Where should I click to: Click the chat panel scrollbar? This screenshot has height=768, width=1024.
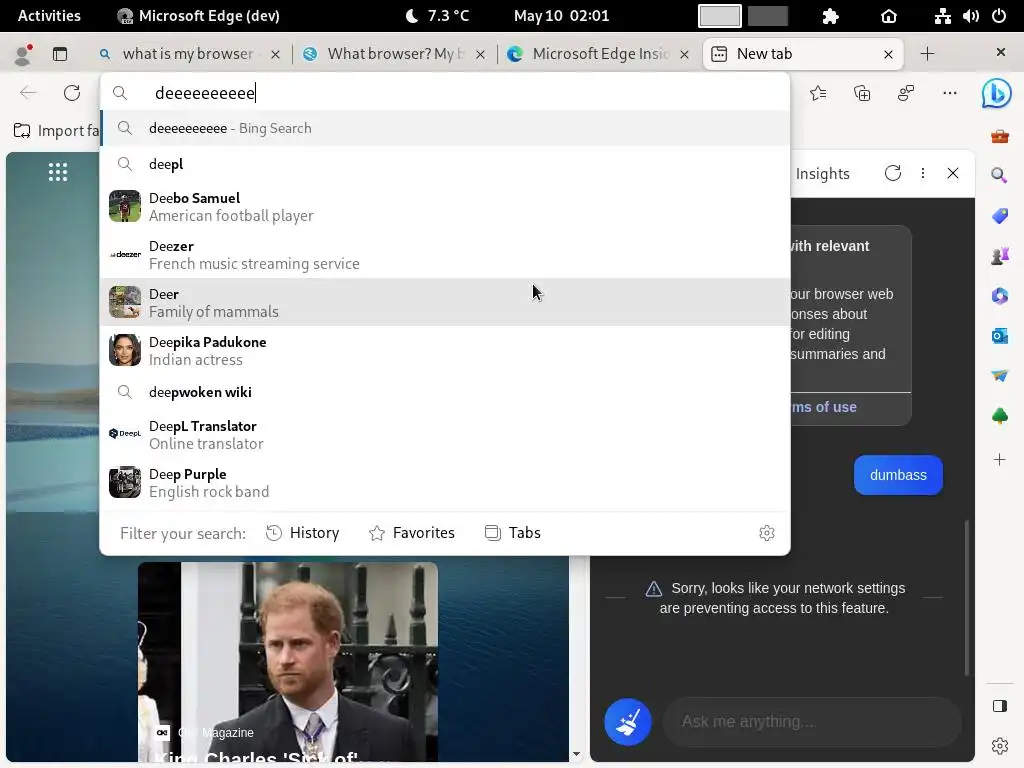coord(967,598)
